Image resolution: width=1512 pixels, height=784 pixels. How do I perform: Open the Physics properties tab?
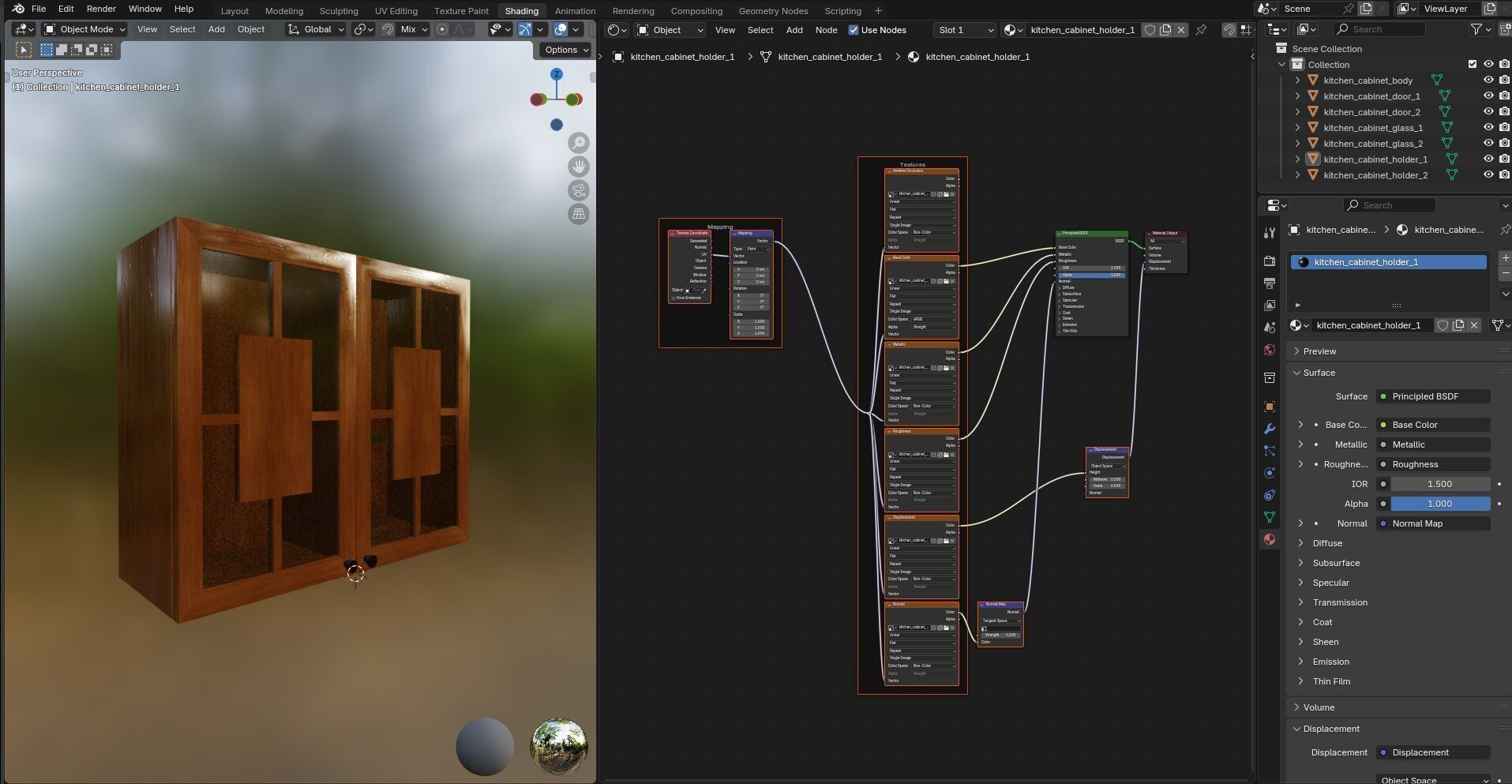[1269, 473]
